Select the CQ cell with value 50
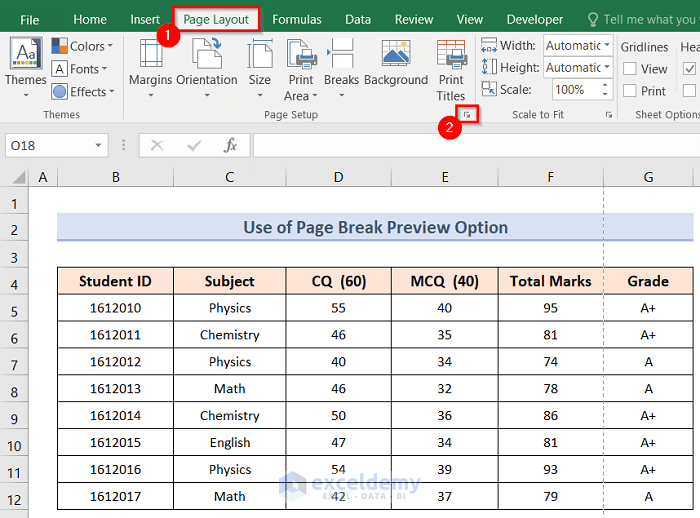The width and height of the screenshot is (700, 518). coord(338,415)
